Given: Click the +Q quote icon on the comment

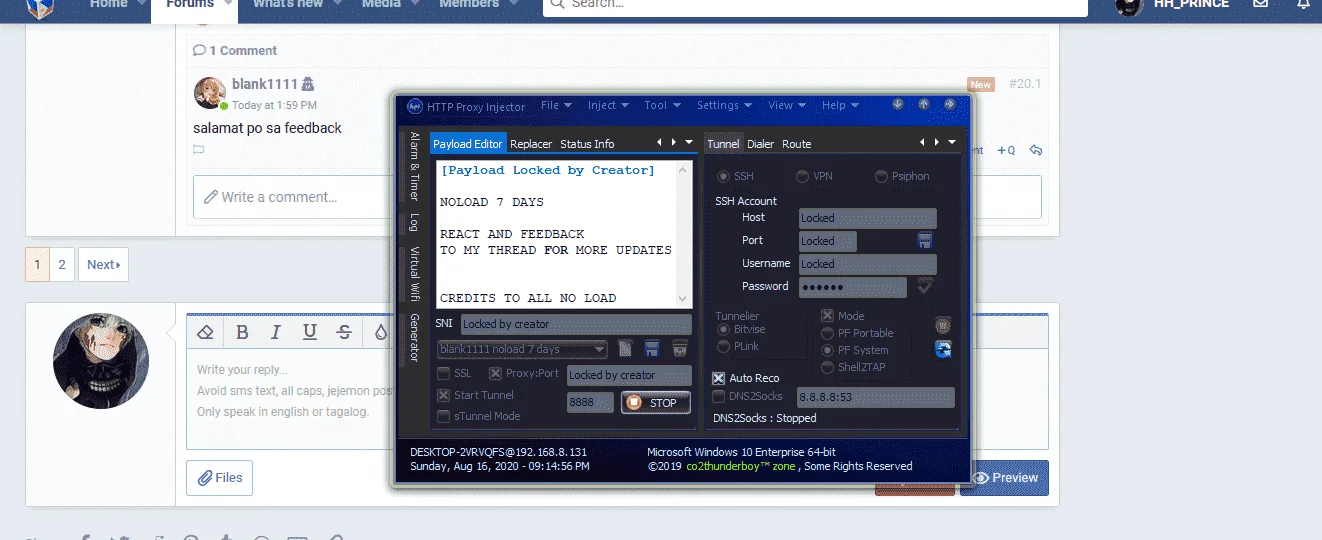Looking at the screenshot, I should pos(1006,150).
